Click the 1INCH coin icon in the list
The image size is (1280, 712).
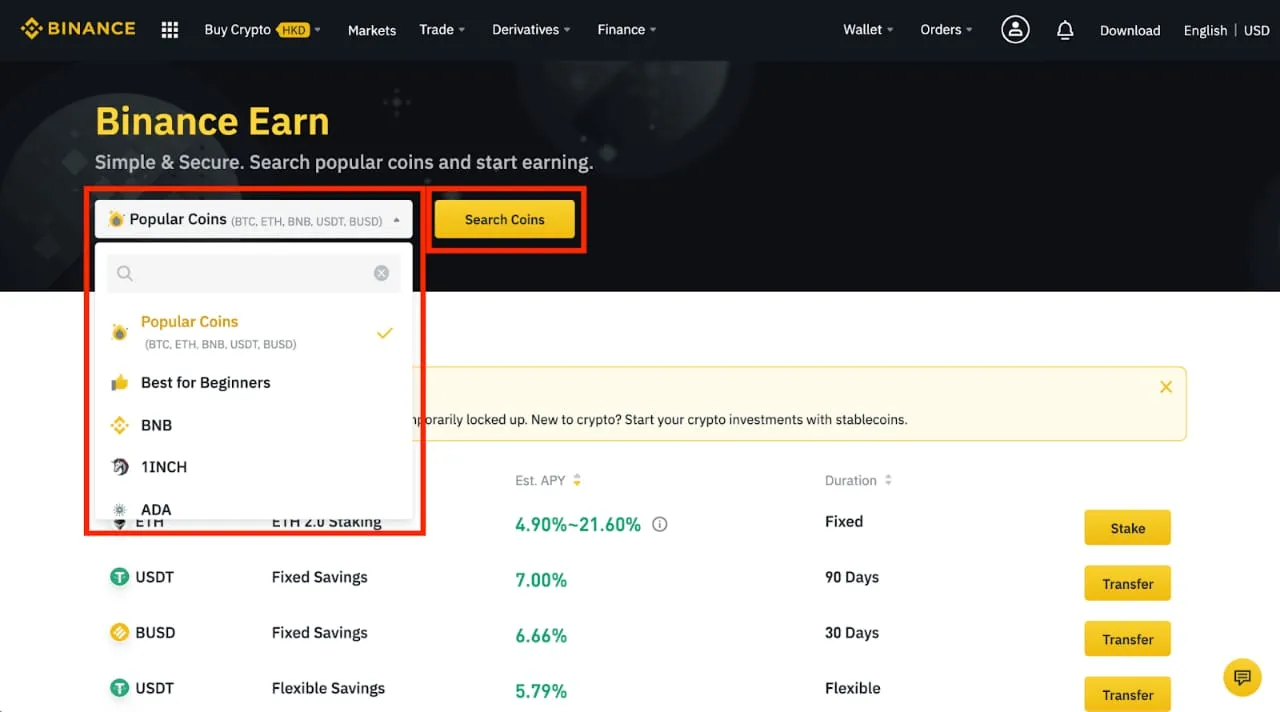click(119, 467)
